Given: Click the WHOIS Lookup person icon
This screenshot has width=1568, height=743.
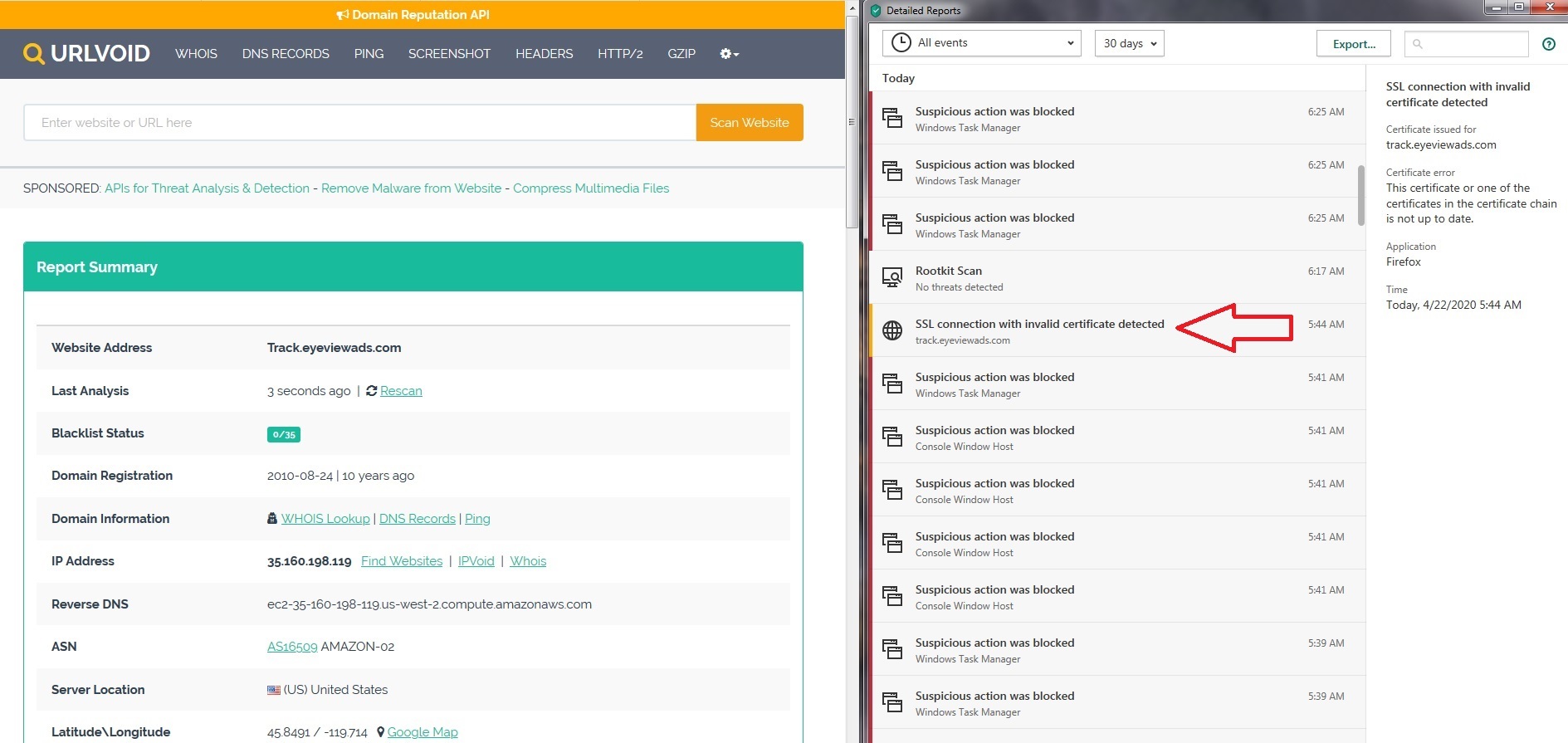Looking at the screenshot, I should (272, 519).
